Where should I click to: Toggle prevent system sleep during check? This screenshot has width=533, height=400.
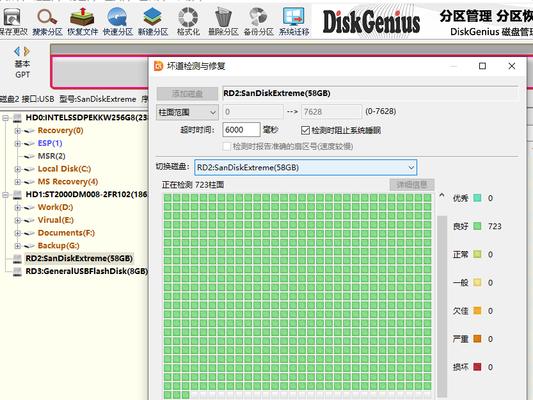[x=305, y=130]
